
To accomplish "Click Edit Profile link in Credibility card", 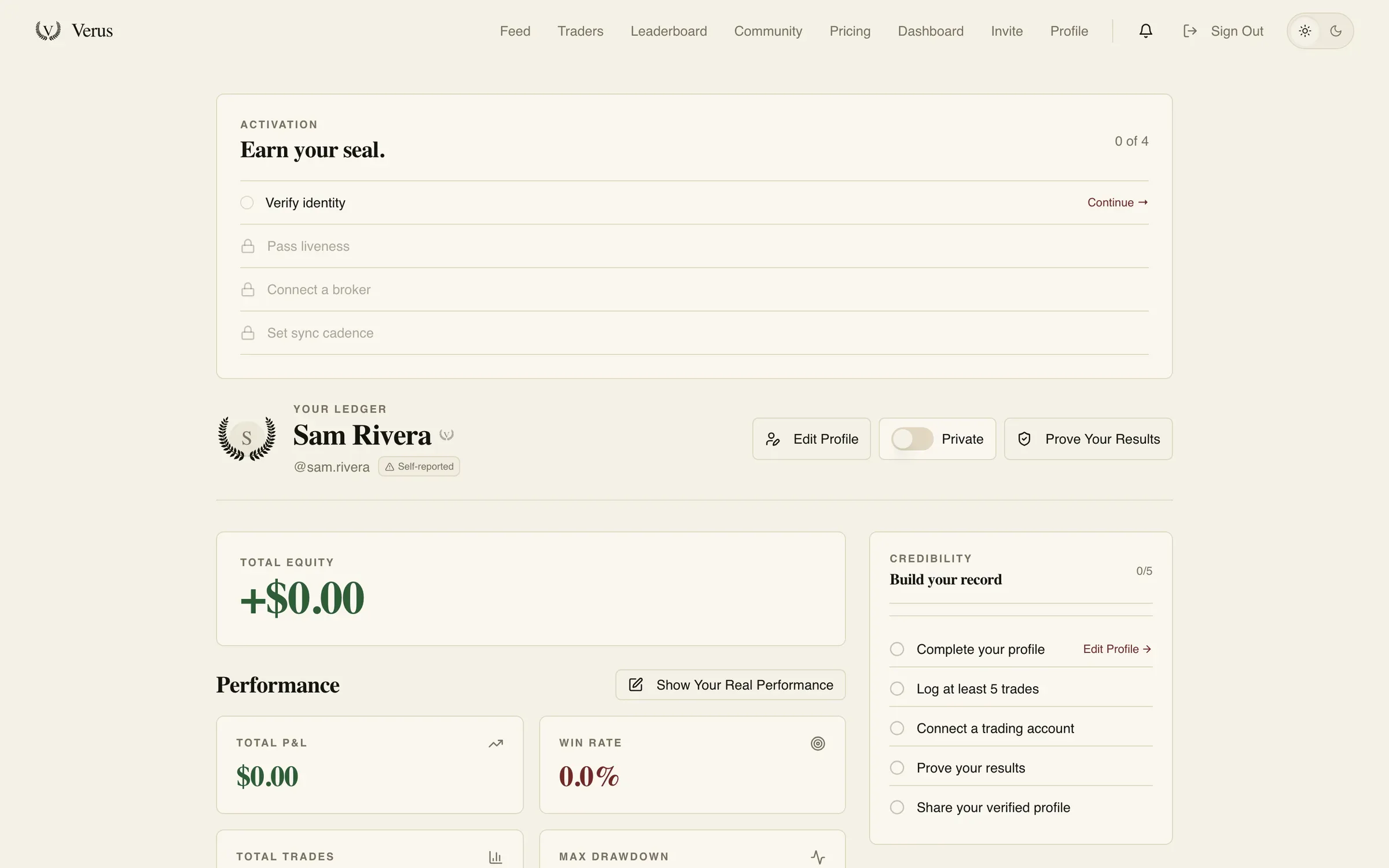I will pyautogui.click(x=1117, y=649).
